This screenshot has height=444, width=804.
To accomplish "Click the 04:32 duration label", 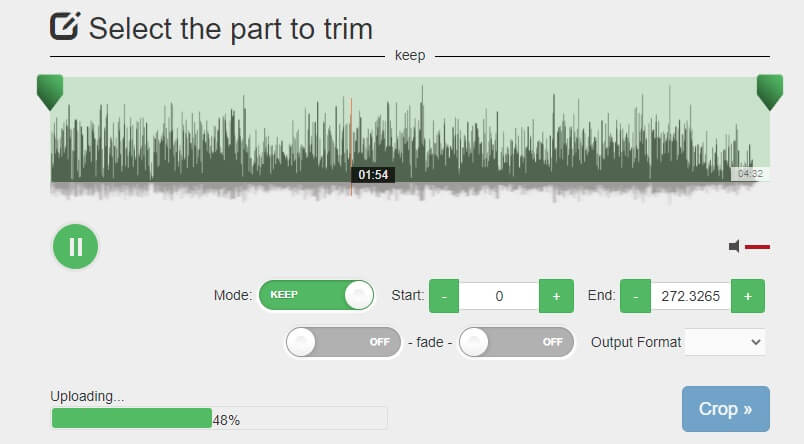I will 750,174.
